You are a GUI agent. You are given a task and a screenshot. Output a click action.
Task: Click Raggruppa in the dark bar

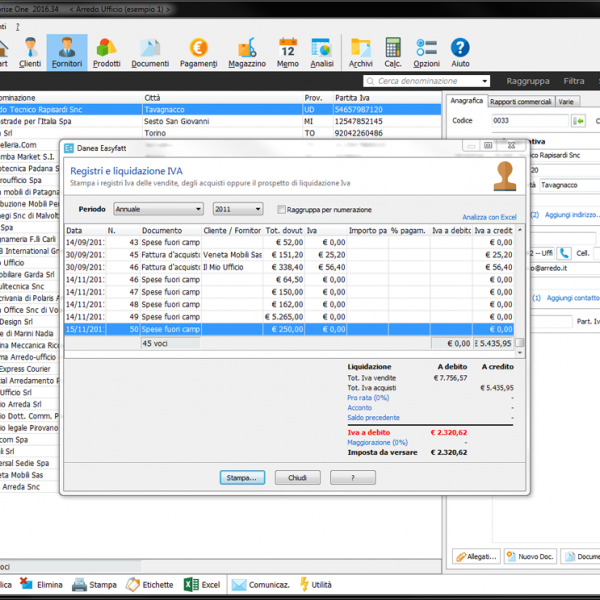tap(528, 81)
